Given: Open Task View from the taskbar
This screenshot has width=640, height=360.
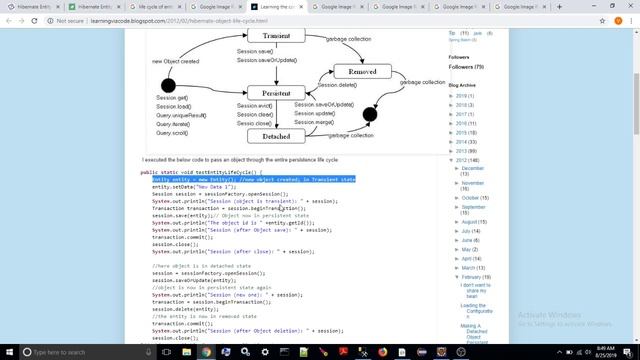Looking at the screenshot, I should 167,352.
